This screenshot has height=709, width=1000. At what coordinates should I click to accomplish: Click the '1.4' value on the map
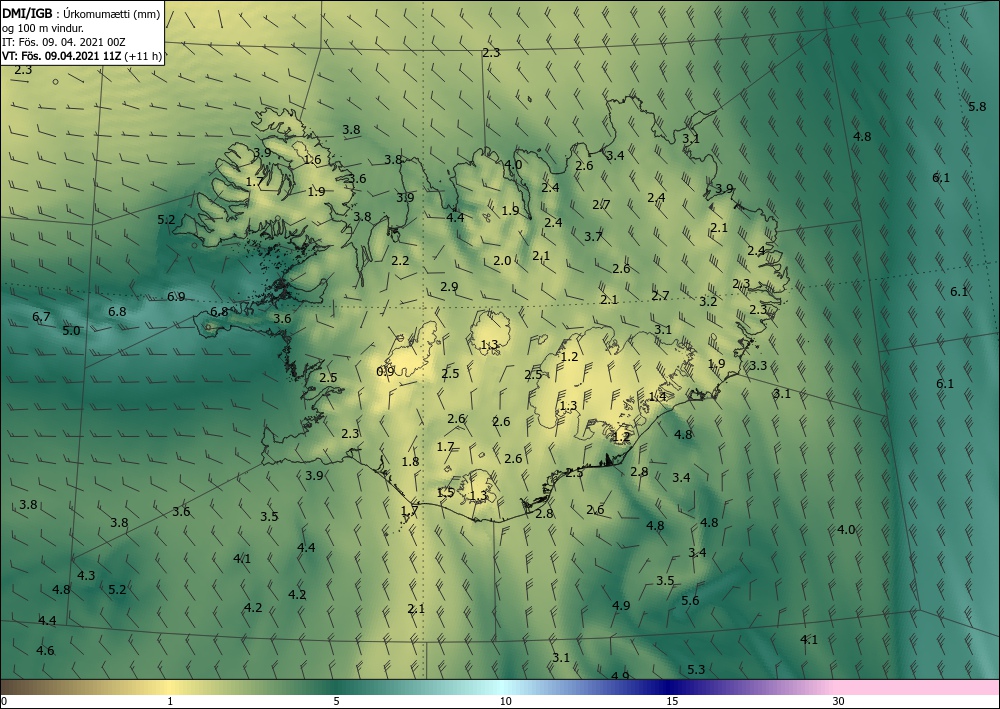point(657,397)
